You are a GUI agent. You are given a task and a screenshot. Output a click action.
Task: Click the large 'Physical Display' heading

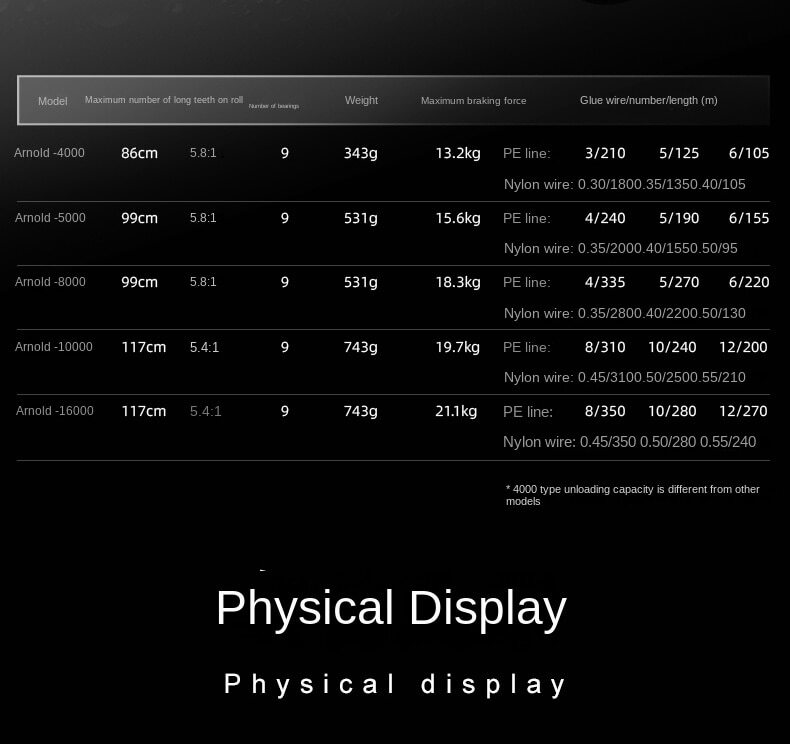click(391, 609)
